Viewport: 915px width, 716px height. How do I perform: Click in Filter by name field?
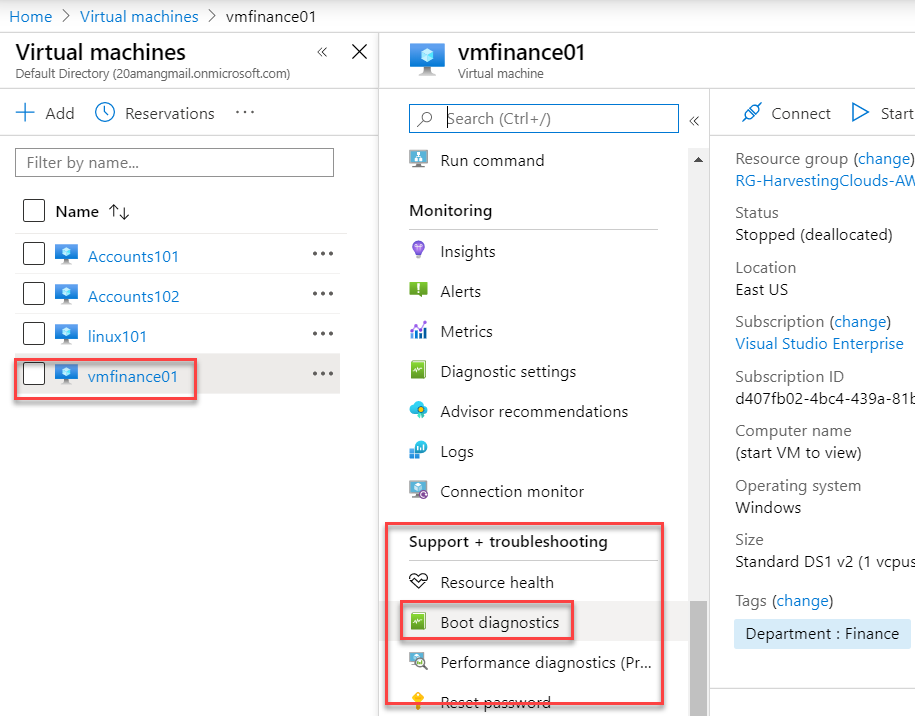174,162
